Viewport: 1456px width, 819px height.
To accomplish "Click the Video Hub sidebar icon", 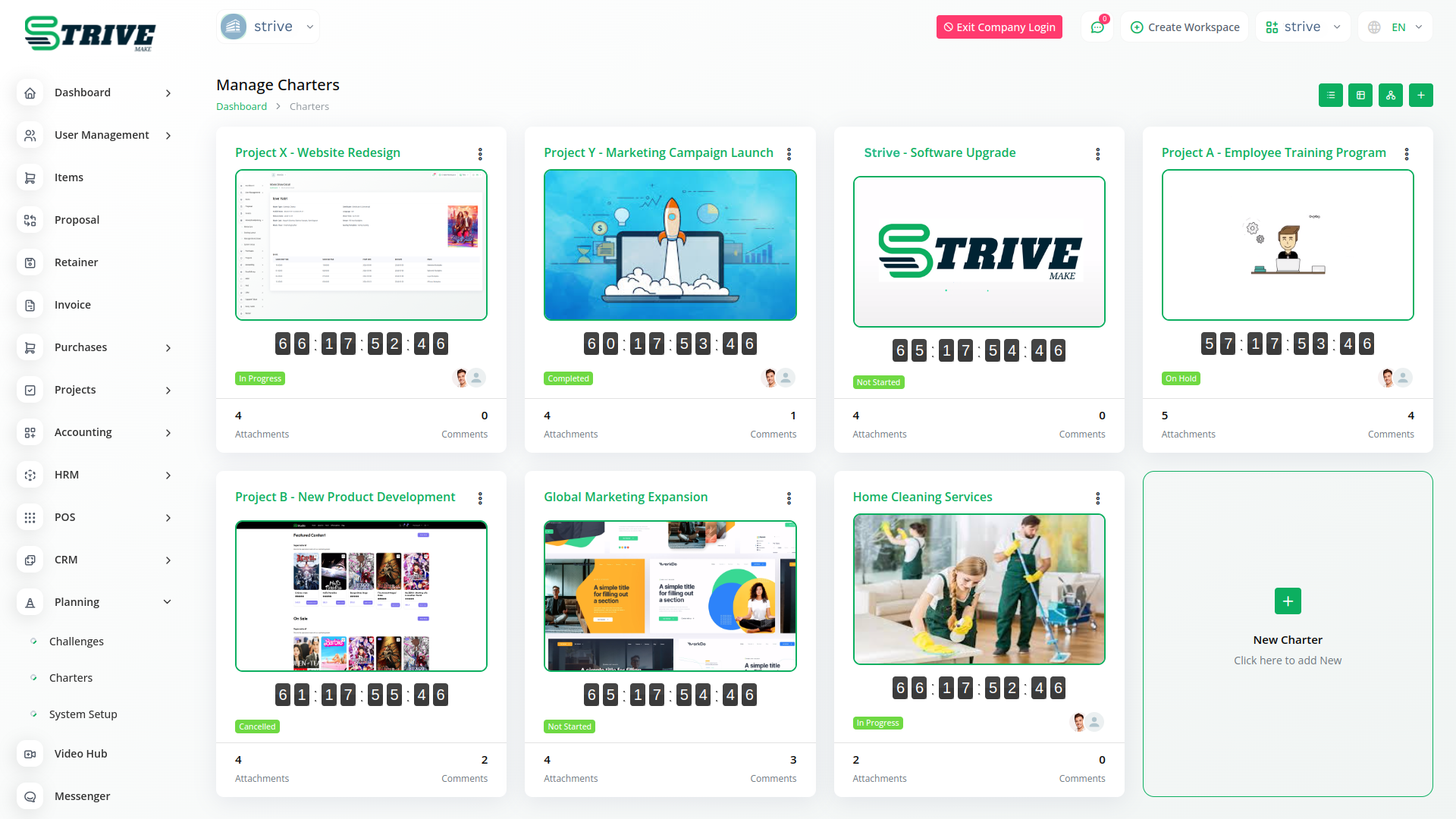I will [30, 754].
